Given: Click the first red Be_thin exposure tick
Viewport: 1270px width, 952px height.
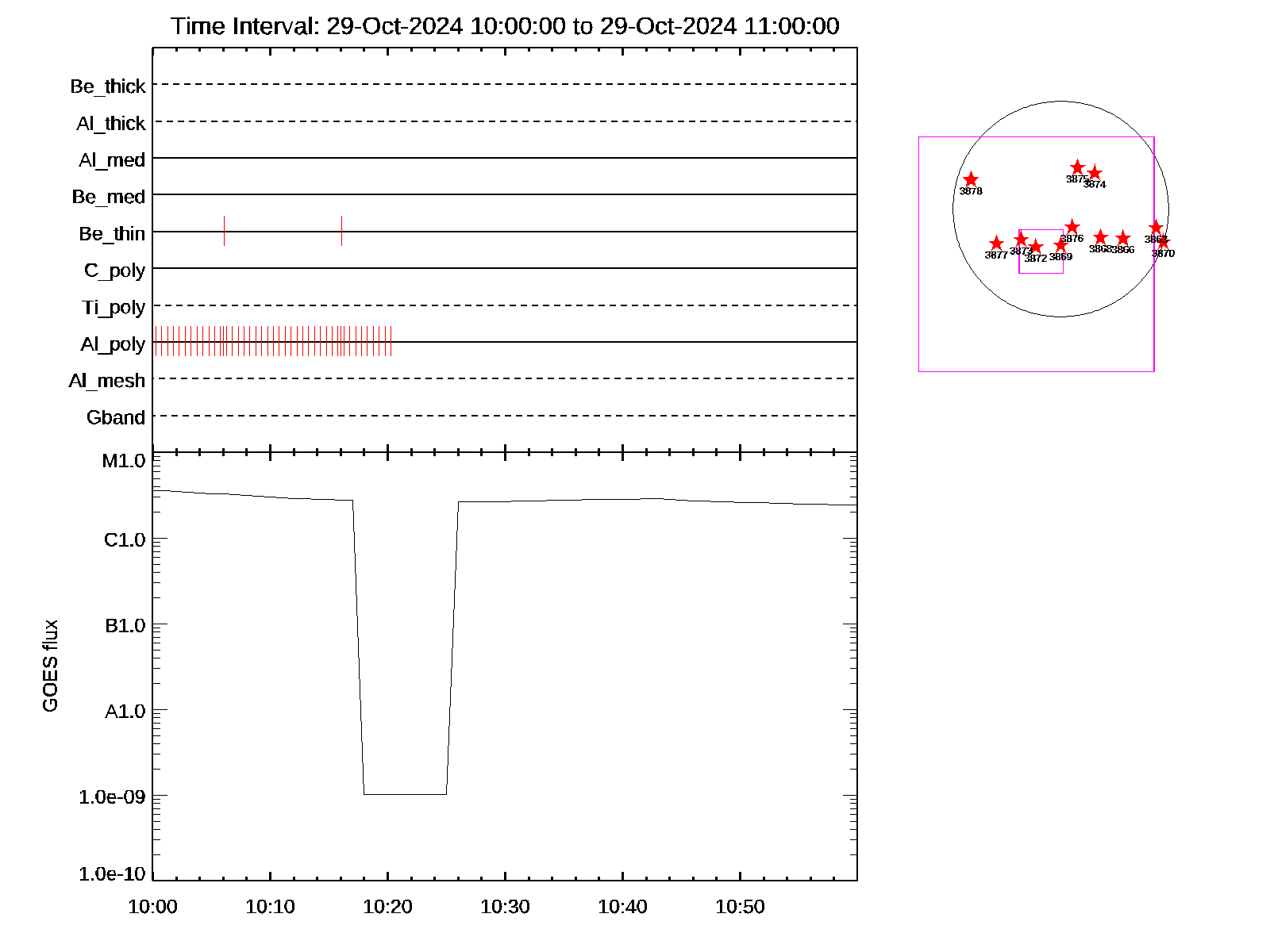Looking at the screenshot, I should 224,231.
